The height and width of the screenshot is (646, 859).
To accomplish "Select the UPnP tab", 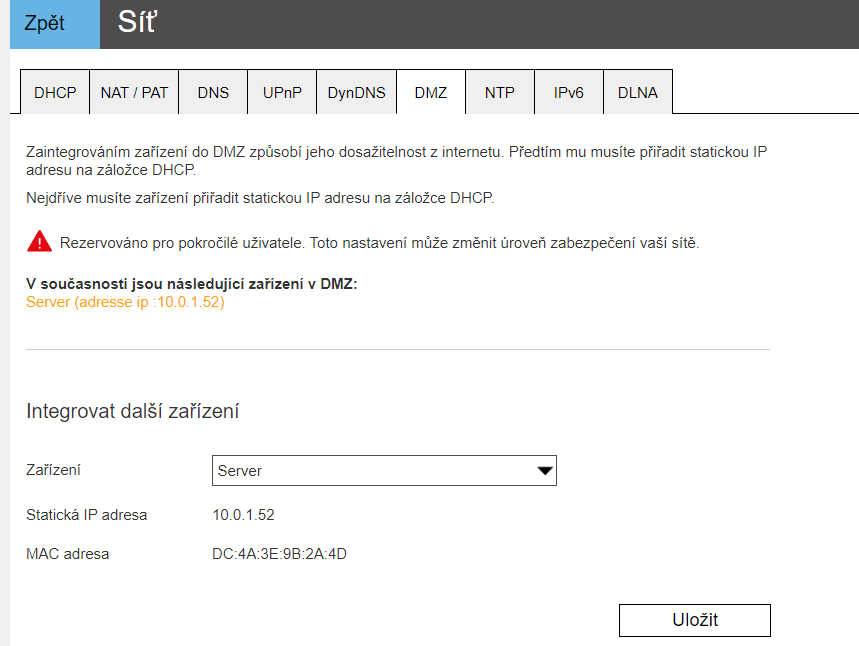I will point(282,93).
